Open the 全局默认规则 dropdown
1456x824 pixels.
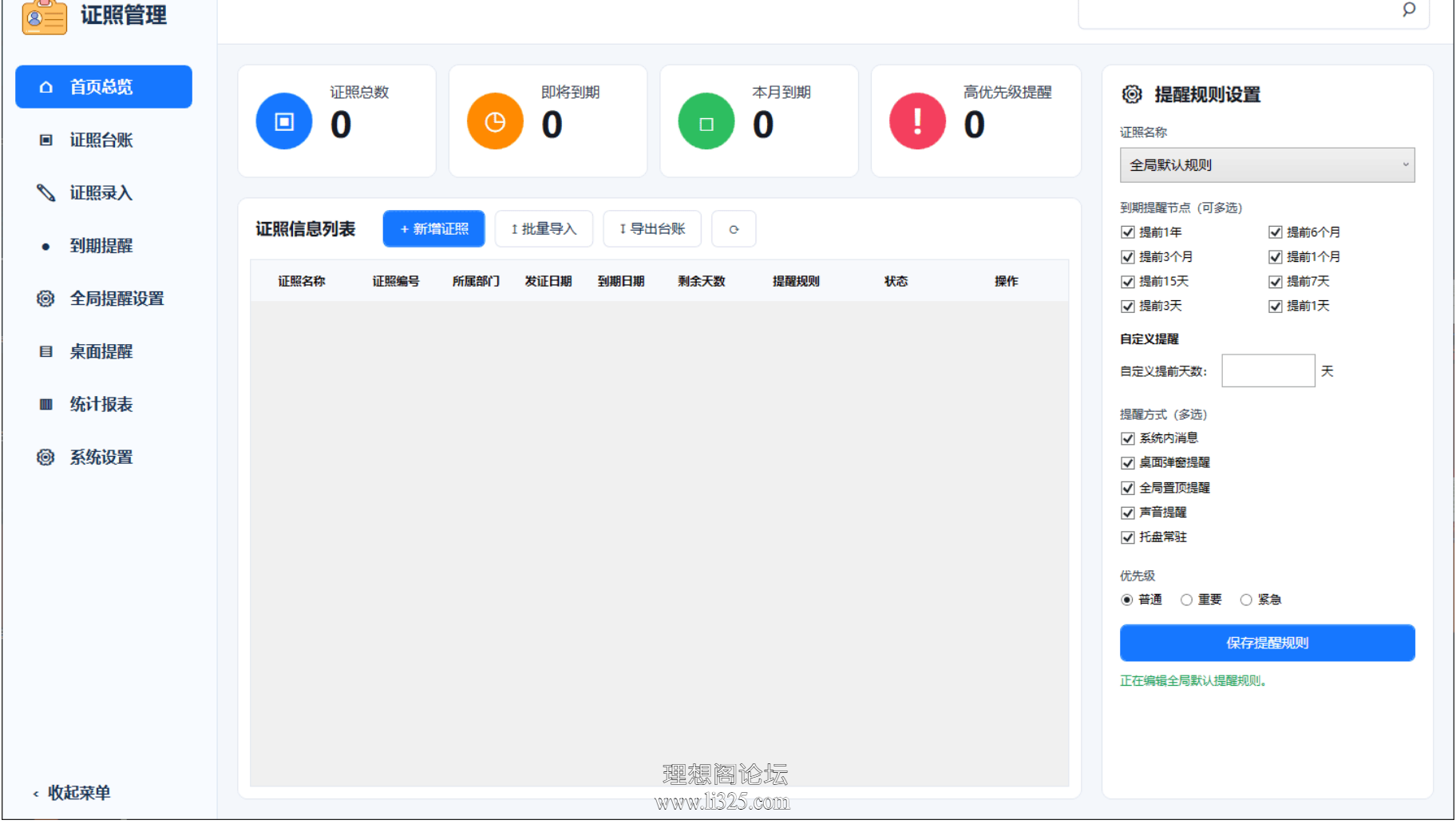pyautogui.click(x=1267, y=165)
